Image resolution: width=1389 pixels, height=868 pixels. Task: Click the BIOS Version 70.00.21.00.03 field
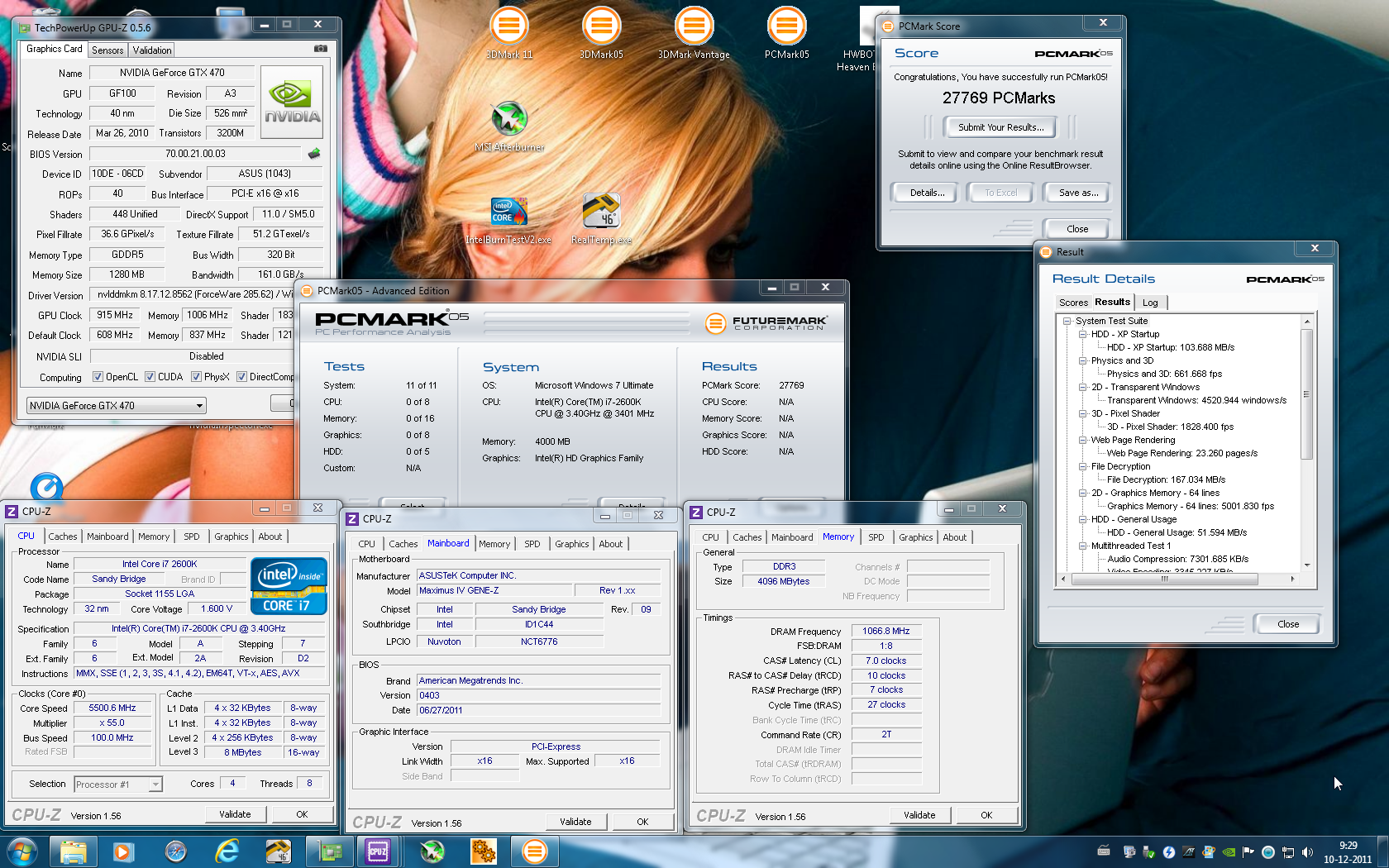pos(195,154)
